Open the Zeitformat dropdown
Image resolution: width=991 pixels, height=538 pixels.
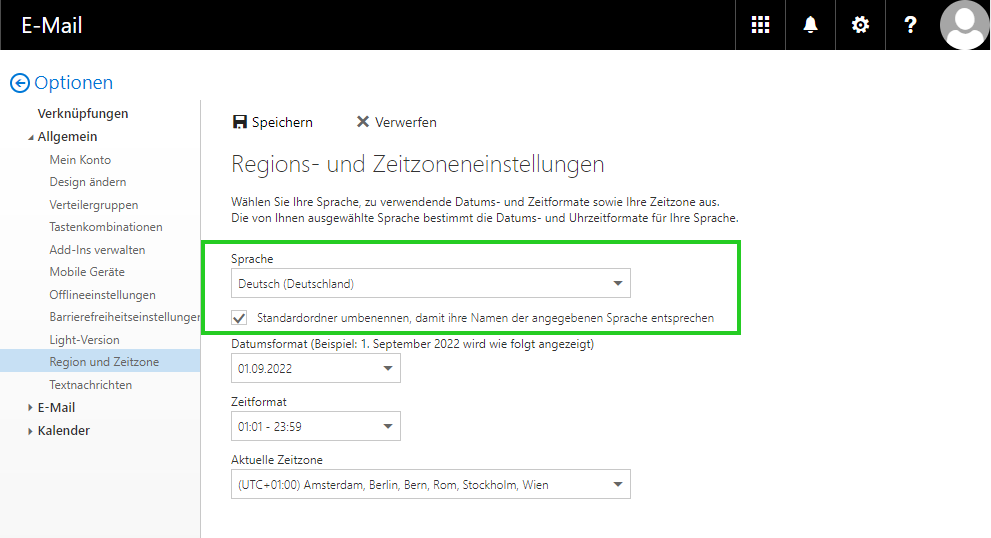315,427
